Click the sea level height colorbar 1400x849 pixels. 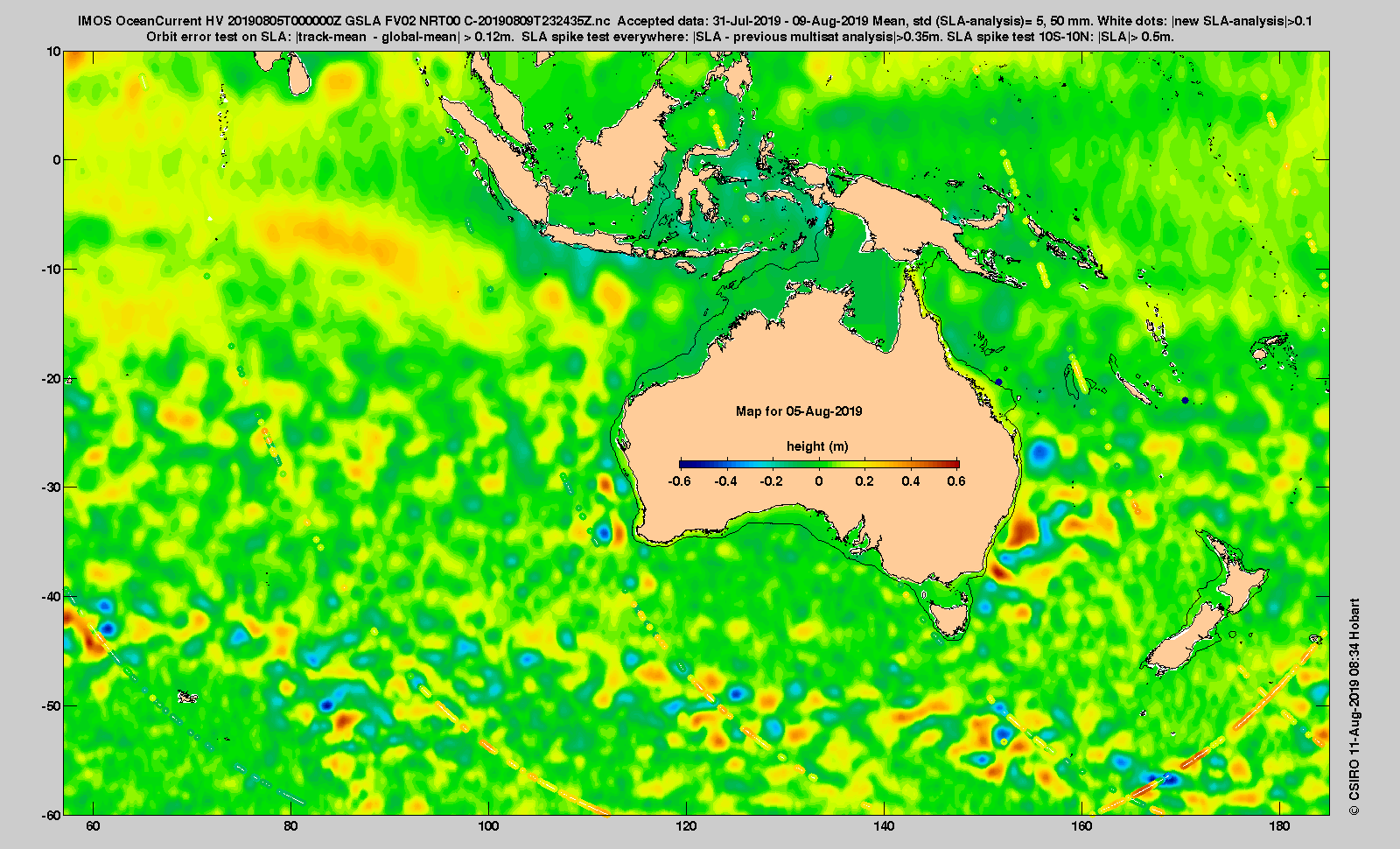pos(819,464)
